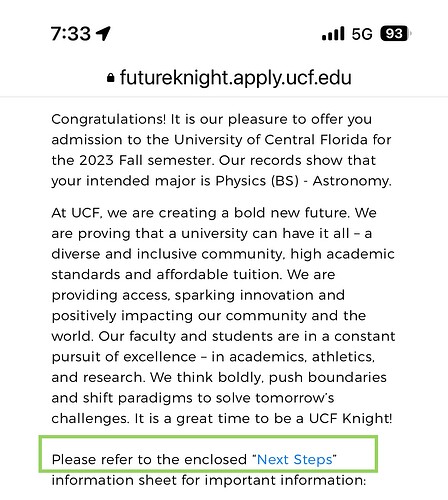
Task: Tap the lock icon beside the URL
Action: coord(111,78)
